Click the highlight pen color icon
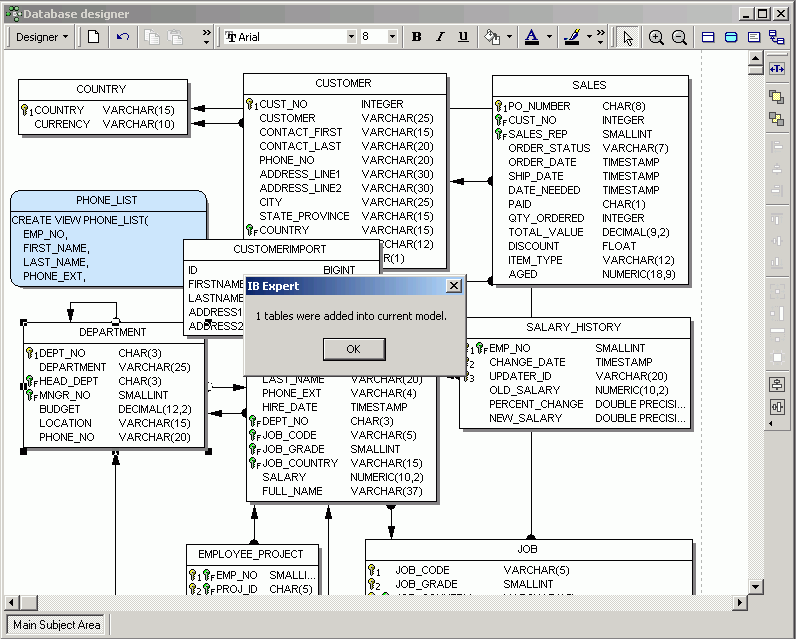 572,37
